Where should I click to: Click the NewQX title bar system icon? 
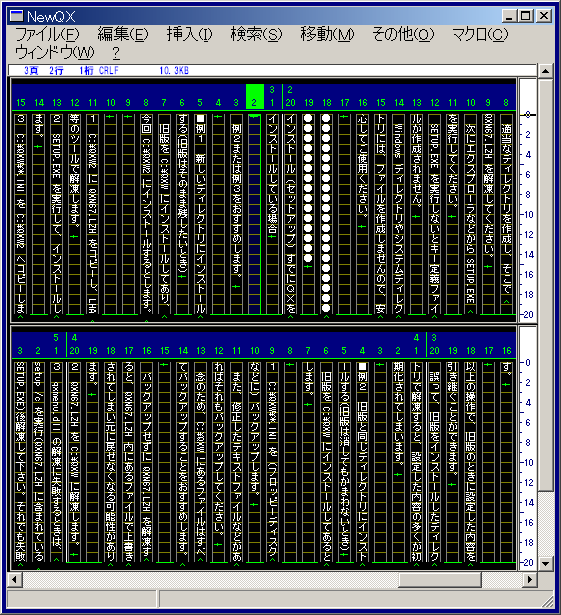coord(16,16)
